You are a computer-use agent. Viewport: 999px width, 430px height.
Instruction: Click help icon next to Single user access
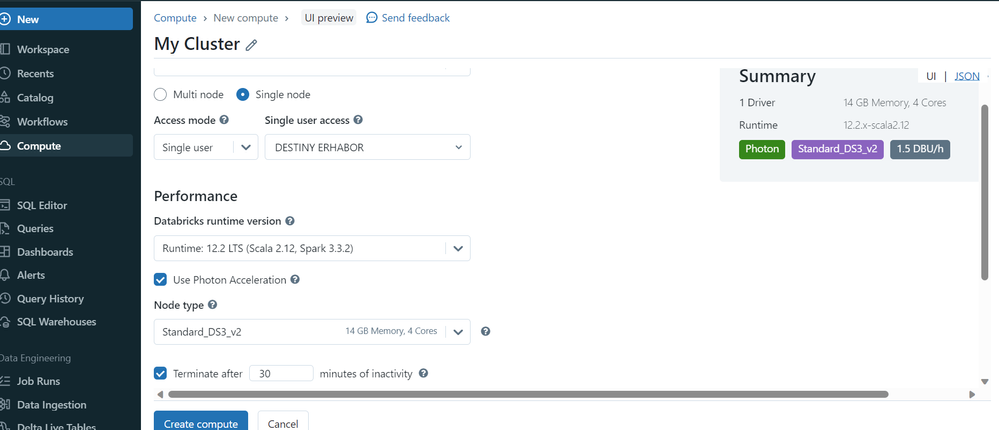tap(358, 119)
